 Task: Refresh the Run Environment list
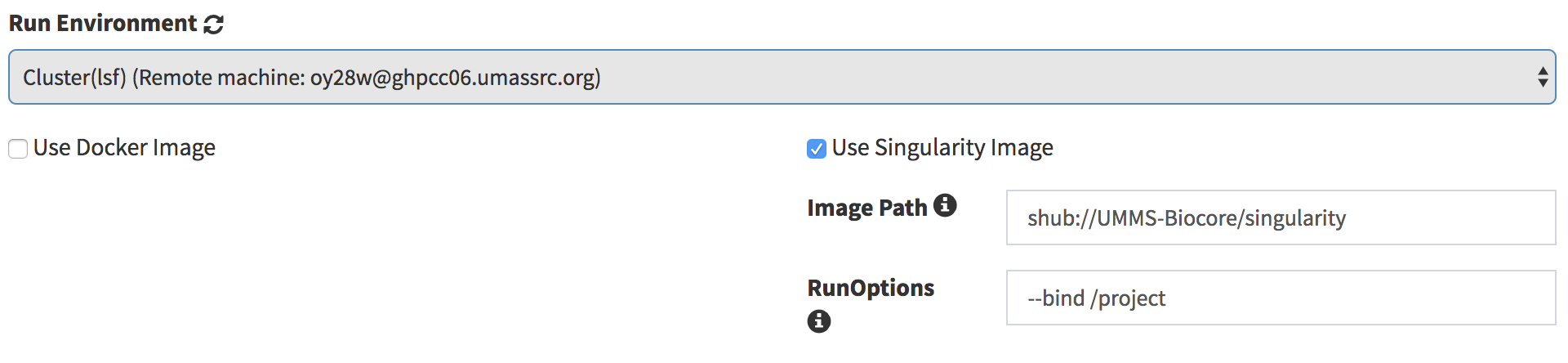(214, 25)
